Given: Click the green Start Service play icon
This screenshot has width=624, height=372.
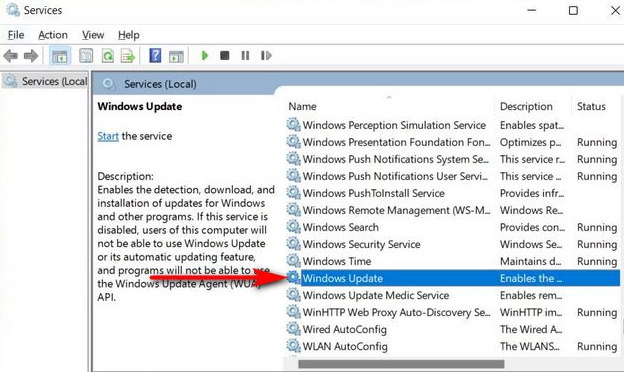Looking at the screenshot, I should tap(205, 55).
